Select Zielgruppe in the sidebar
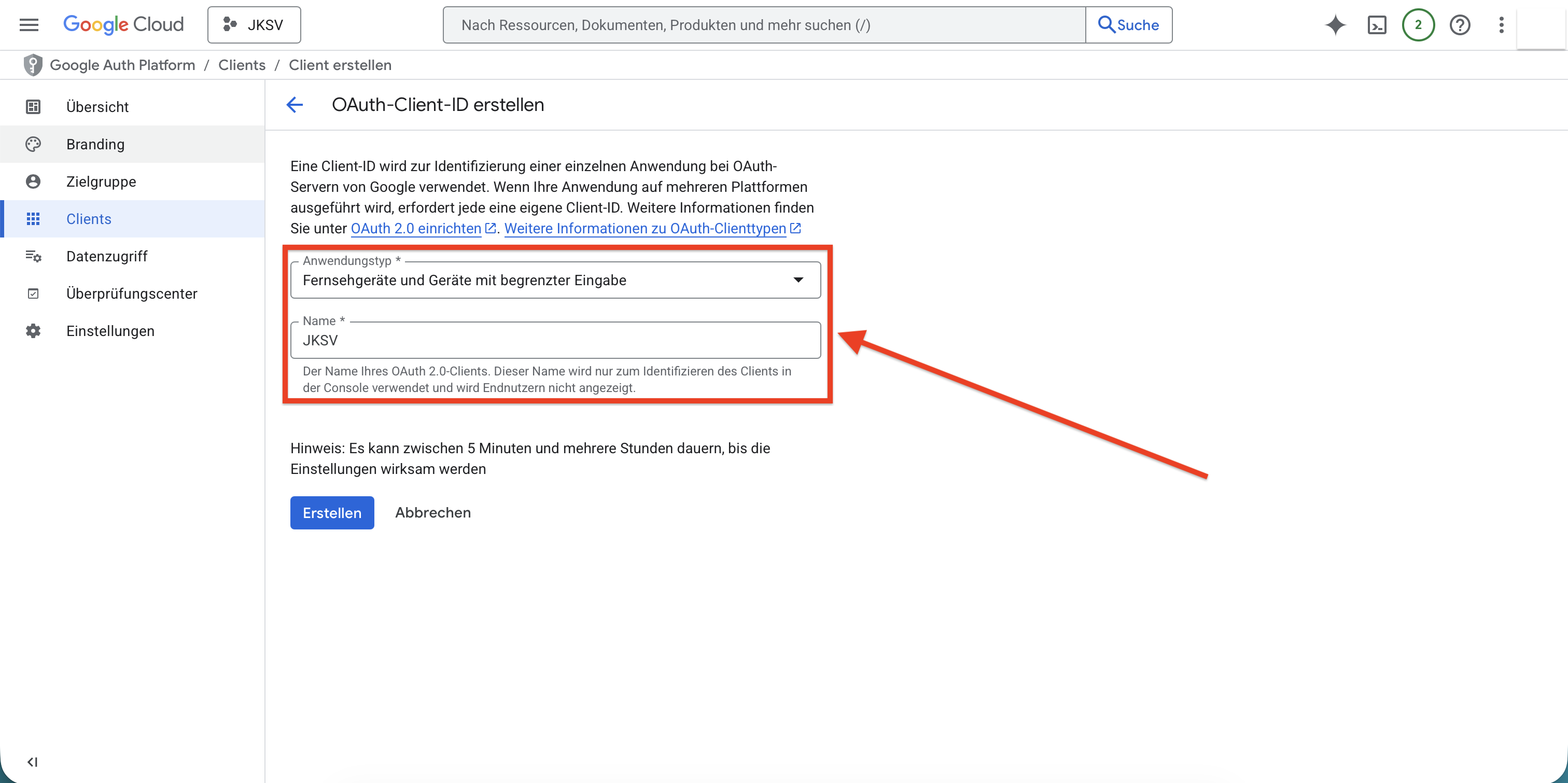The image size is (1568, 783). 101,181
